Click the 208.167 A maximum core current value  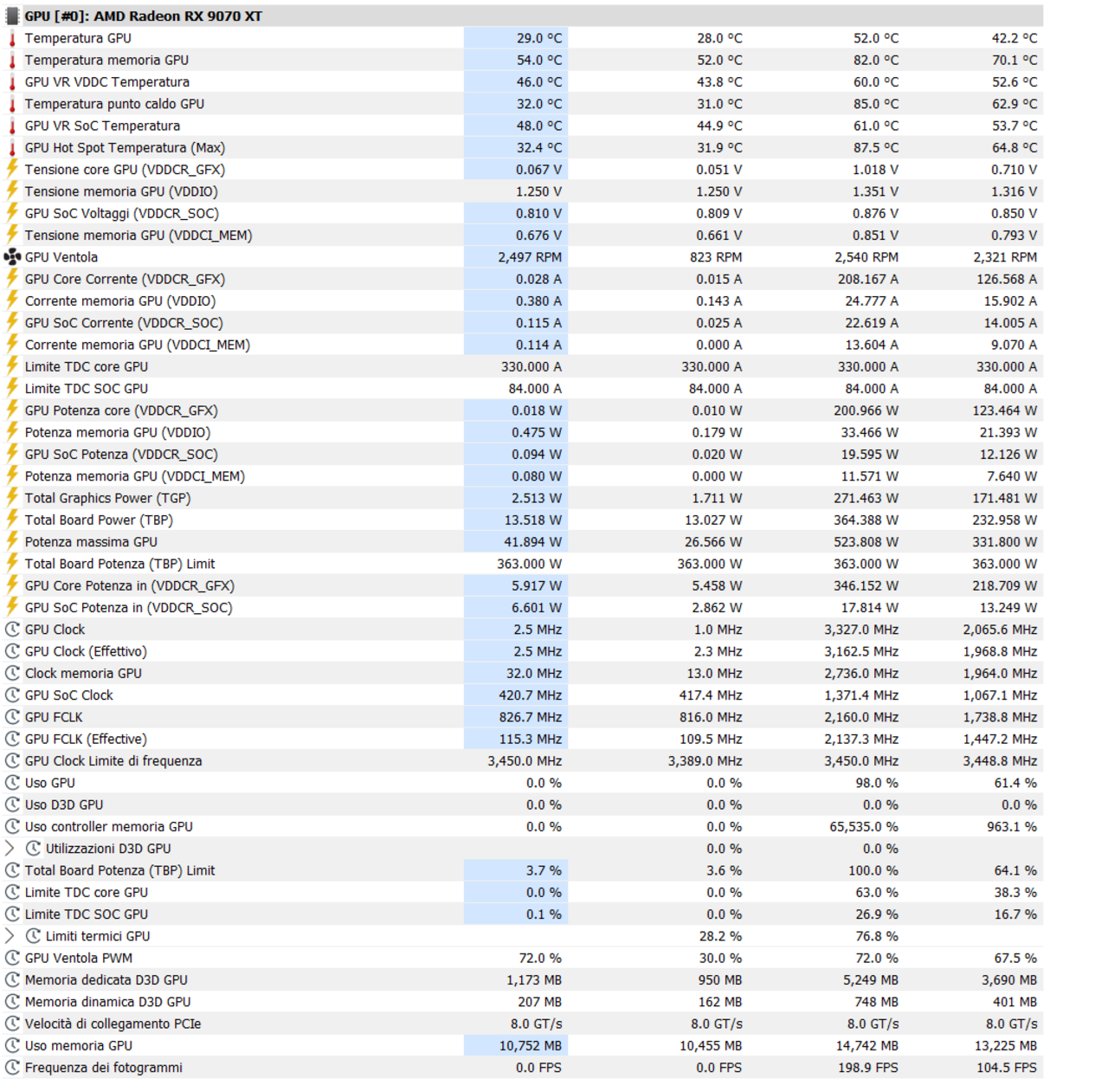[x=868, y=279]
